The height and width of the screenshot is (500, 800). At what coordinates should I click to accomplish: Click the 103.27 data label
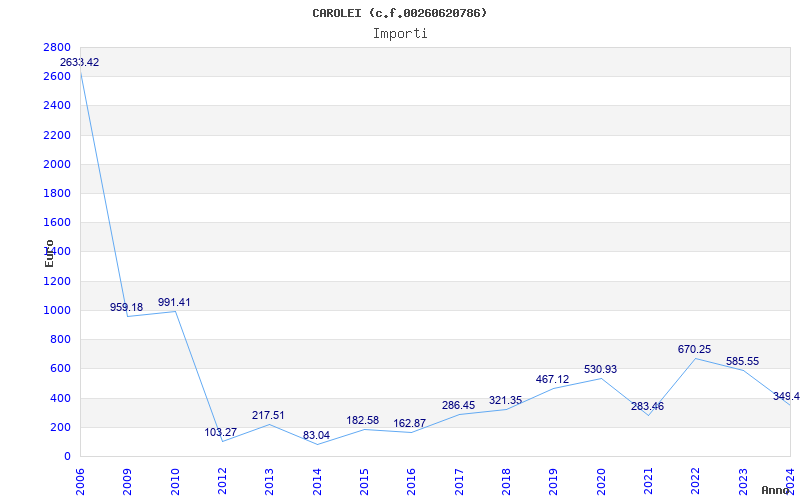click(x=221, y=433)
